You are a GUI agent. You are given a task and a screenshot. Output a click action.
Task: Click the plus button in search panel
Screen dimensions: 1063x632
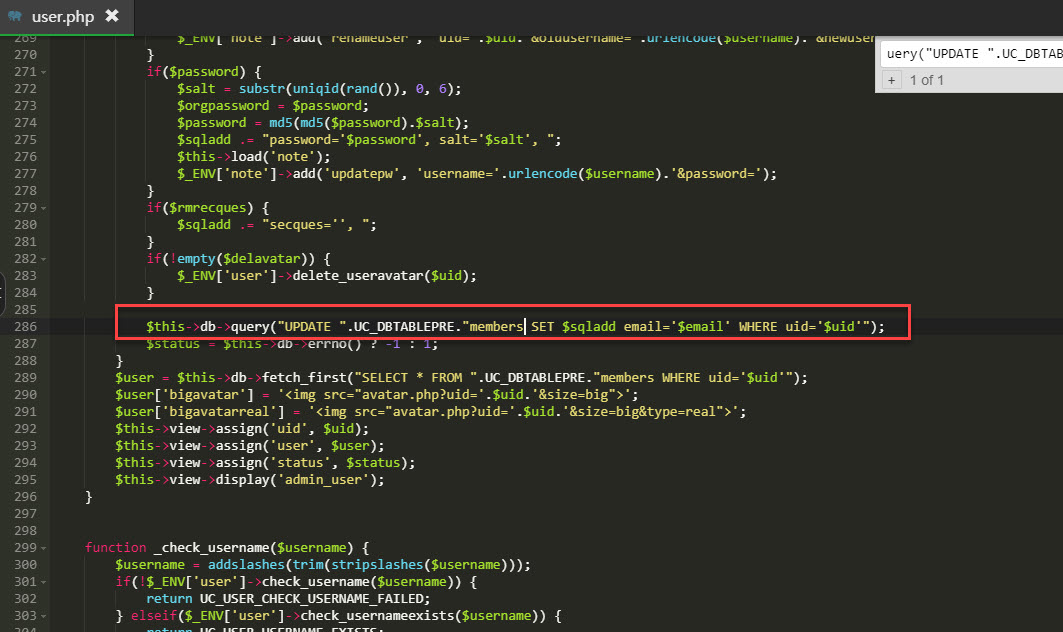(x=892, y=80)
